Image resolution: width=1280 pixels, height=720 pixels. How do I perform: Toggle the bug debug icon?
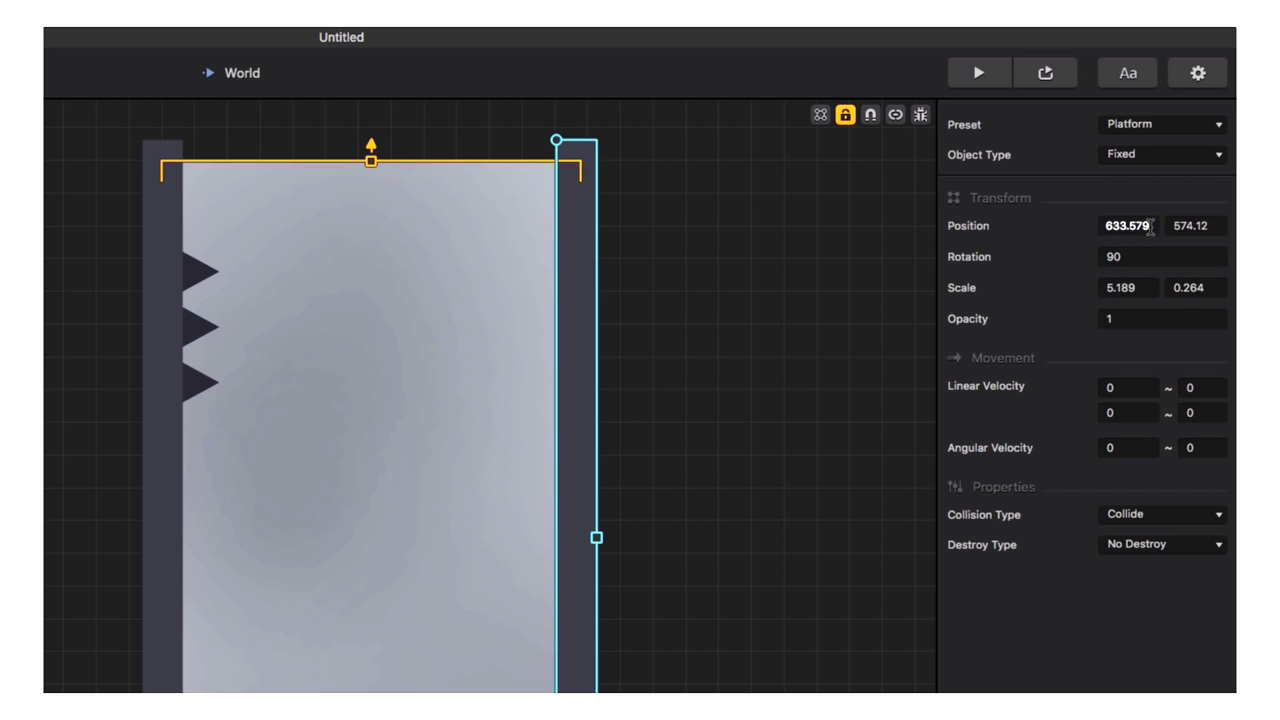pos(920,114)
